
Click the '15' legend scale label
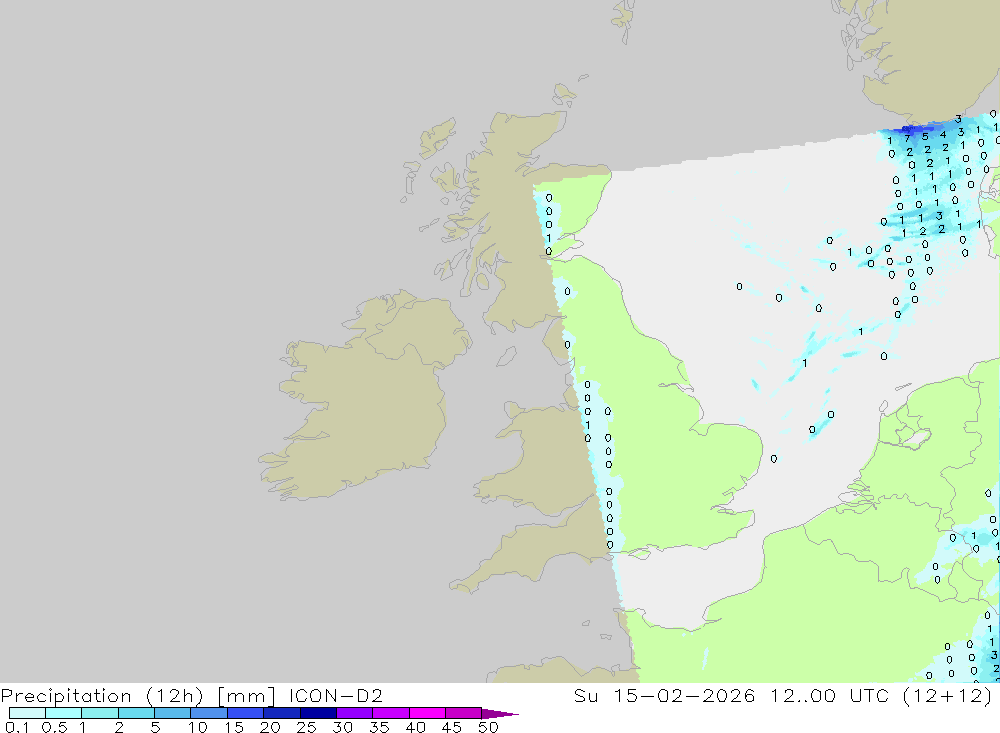234,727
